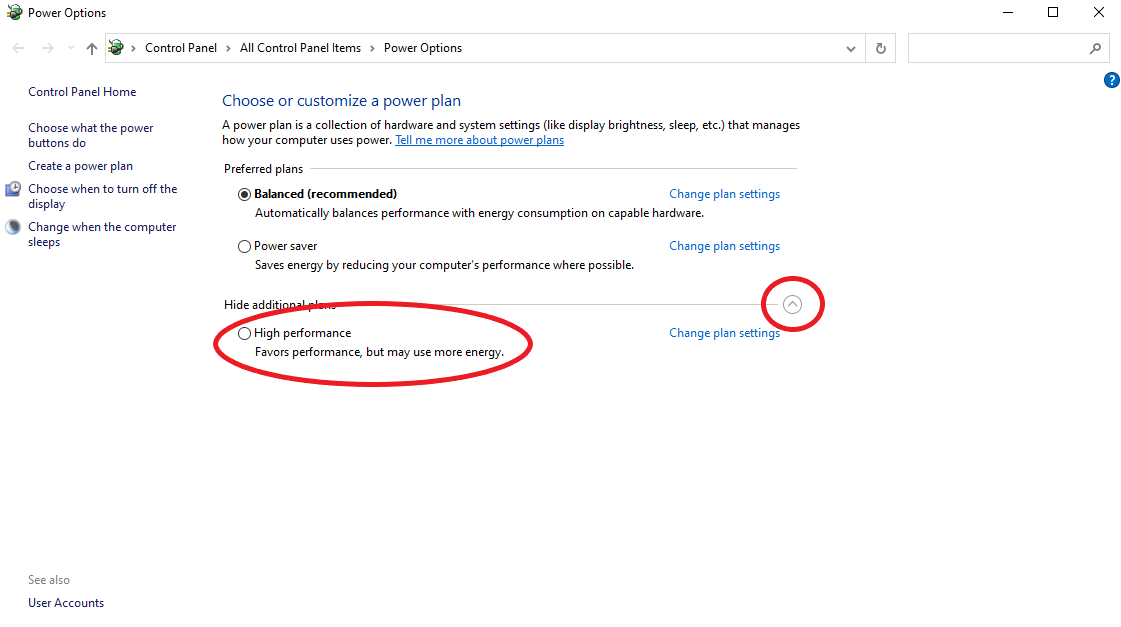Collapse the Hide additional plans chevron
The width and height of the screenshot is (1121, 627).
[x=792, y=305]
